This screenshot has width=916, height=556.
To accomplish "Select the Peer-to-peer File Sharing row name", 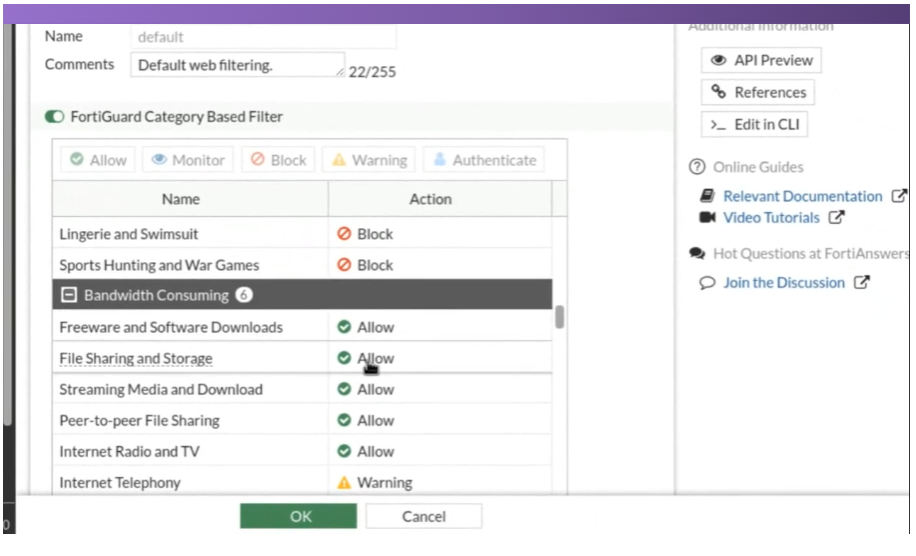I will pos(140,421).
